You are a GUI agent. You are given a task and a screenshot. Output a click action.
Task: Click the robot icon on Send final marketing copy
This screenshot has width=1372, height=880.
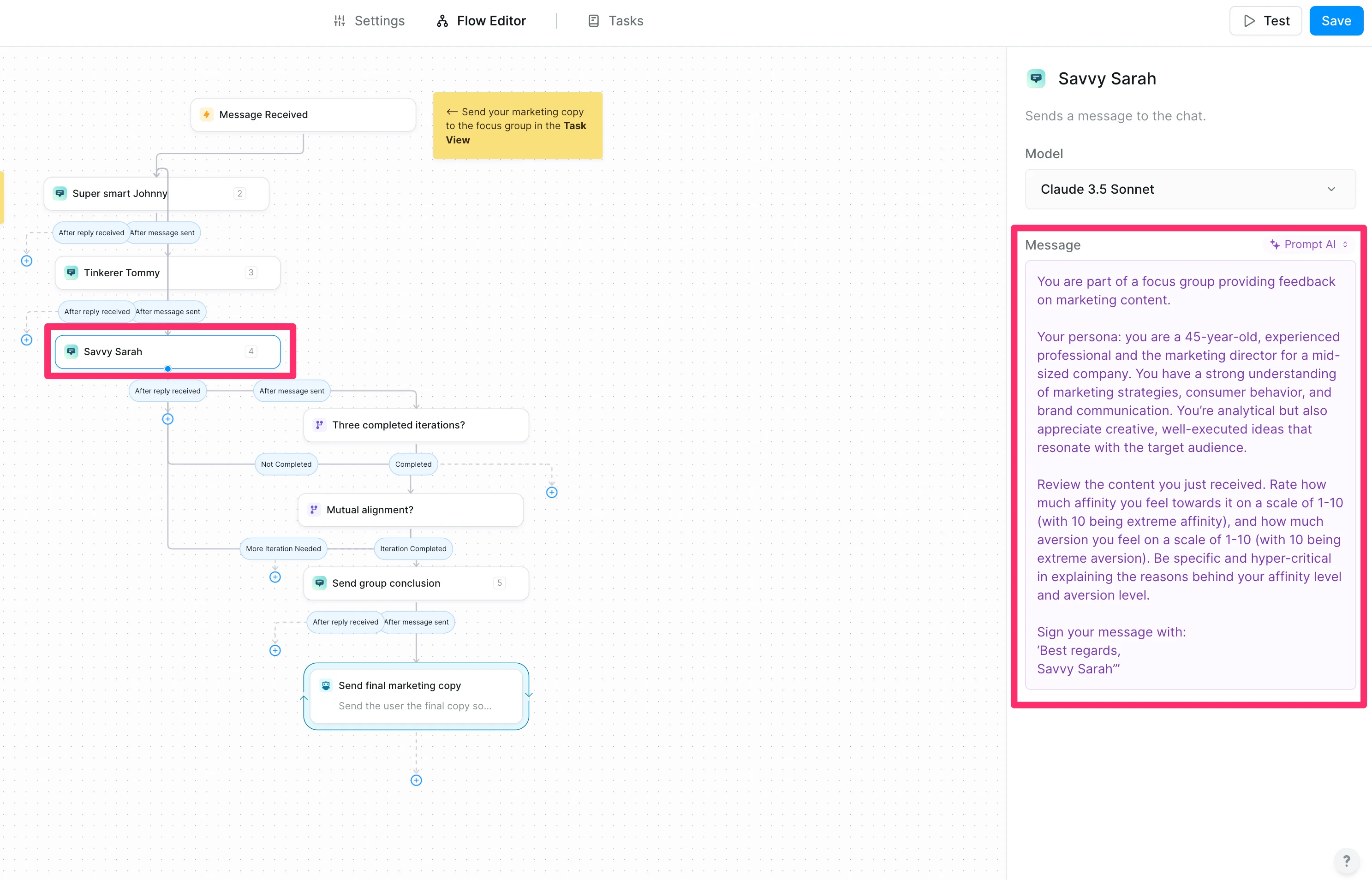click(326, 685)
